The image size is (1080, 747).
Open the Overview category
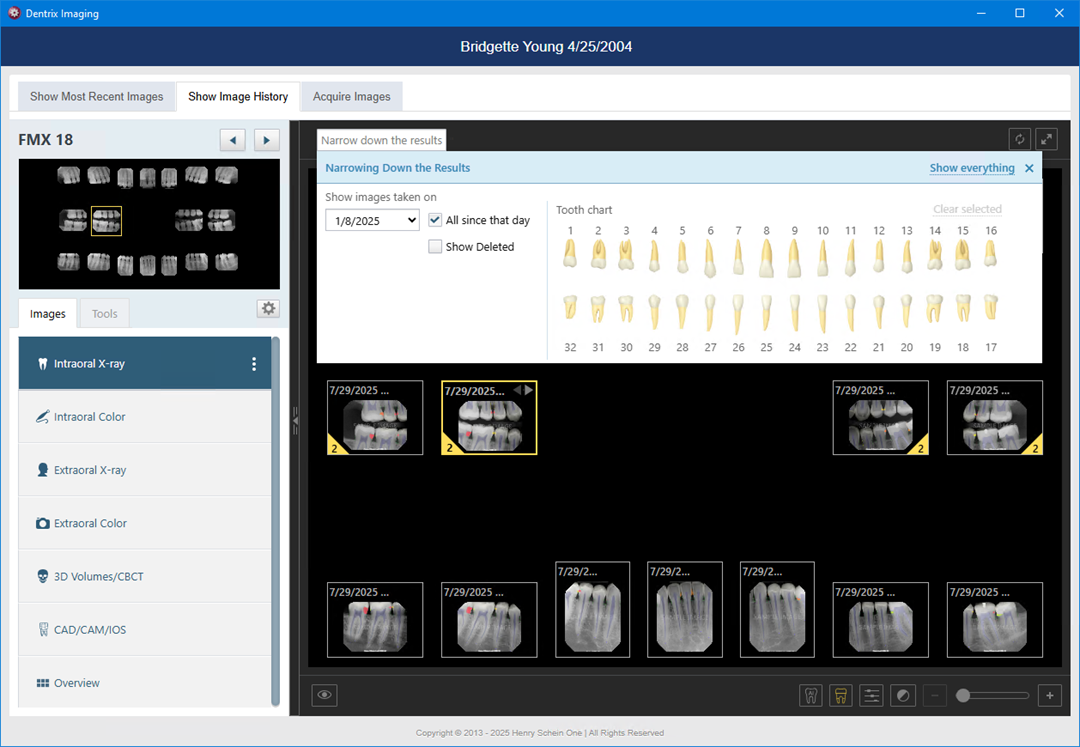coord(145,683)
